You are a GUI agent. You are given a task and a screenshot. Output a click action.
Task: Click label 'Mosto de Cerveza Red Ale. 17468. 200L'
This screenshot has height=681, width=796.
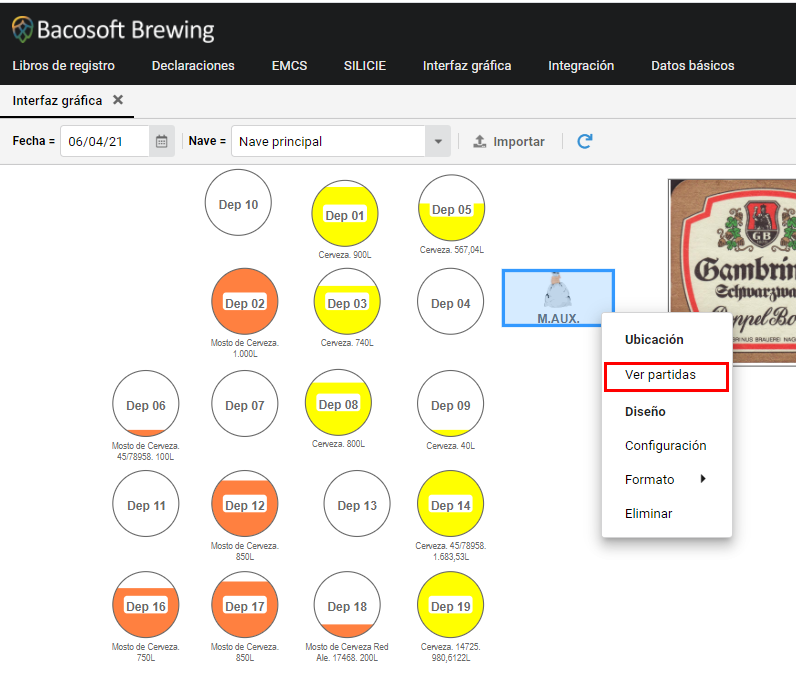click(347, 652)
